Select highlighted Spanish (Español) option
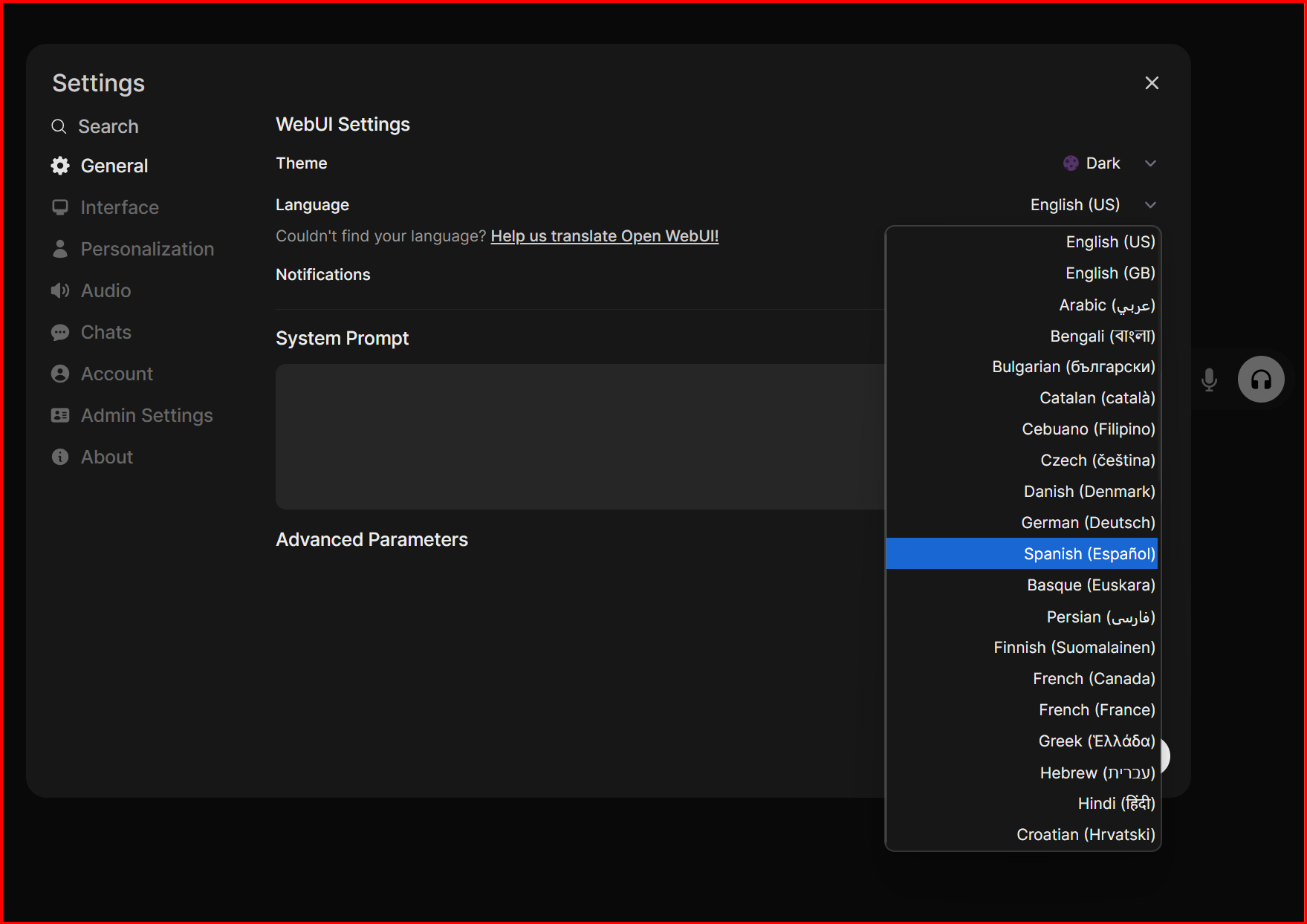This screenshot has height=924, width=1307. click(x=1022, y=553)
